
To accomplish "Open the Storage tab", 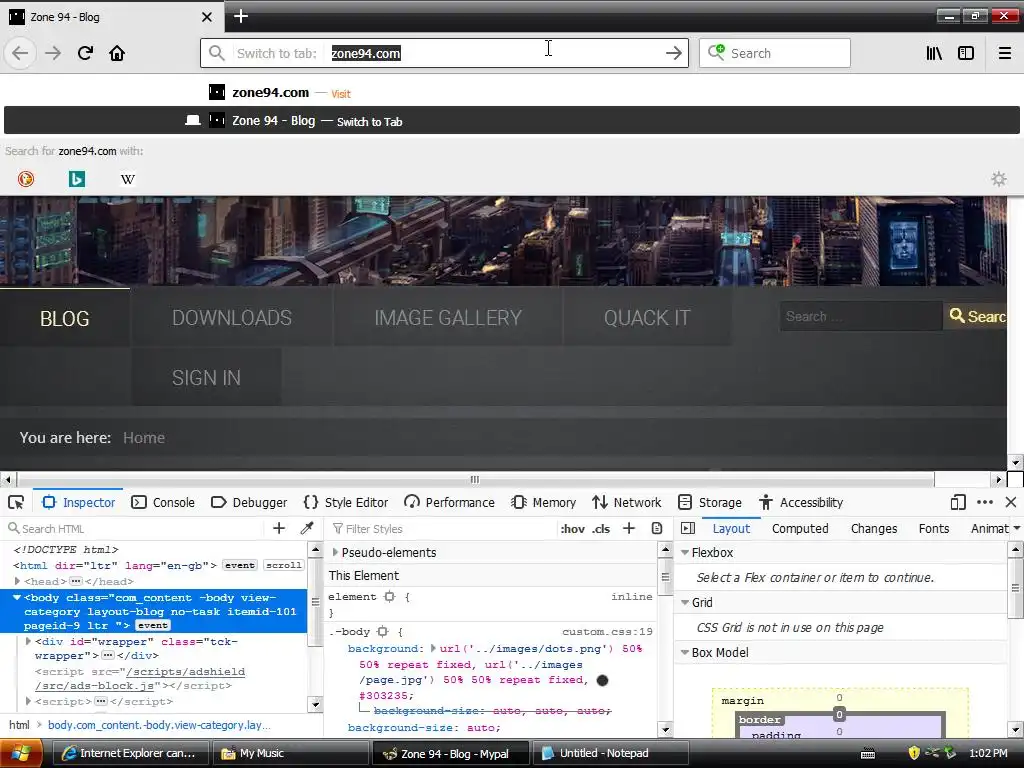I will [710, 502].
